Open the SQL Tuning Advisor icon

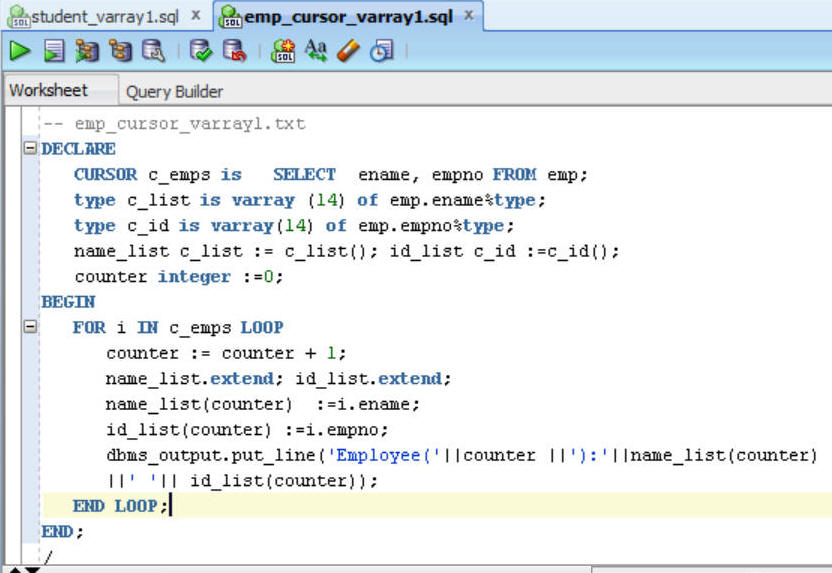(153, 51)
